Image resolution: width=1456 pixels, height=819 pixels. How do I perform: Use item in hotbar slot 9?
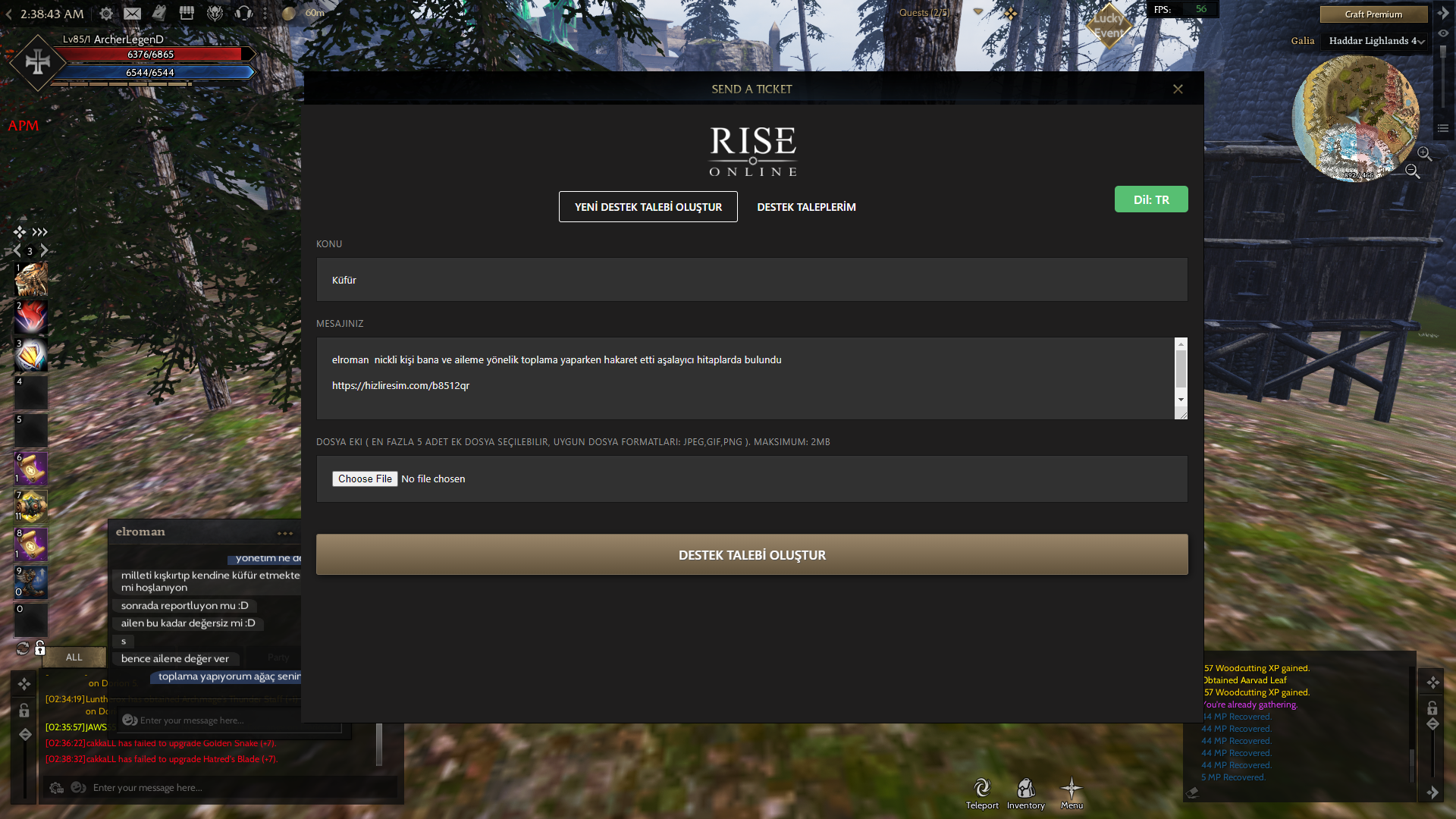pyautogui.click(x=31, y=582)
